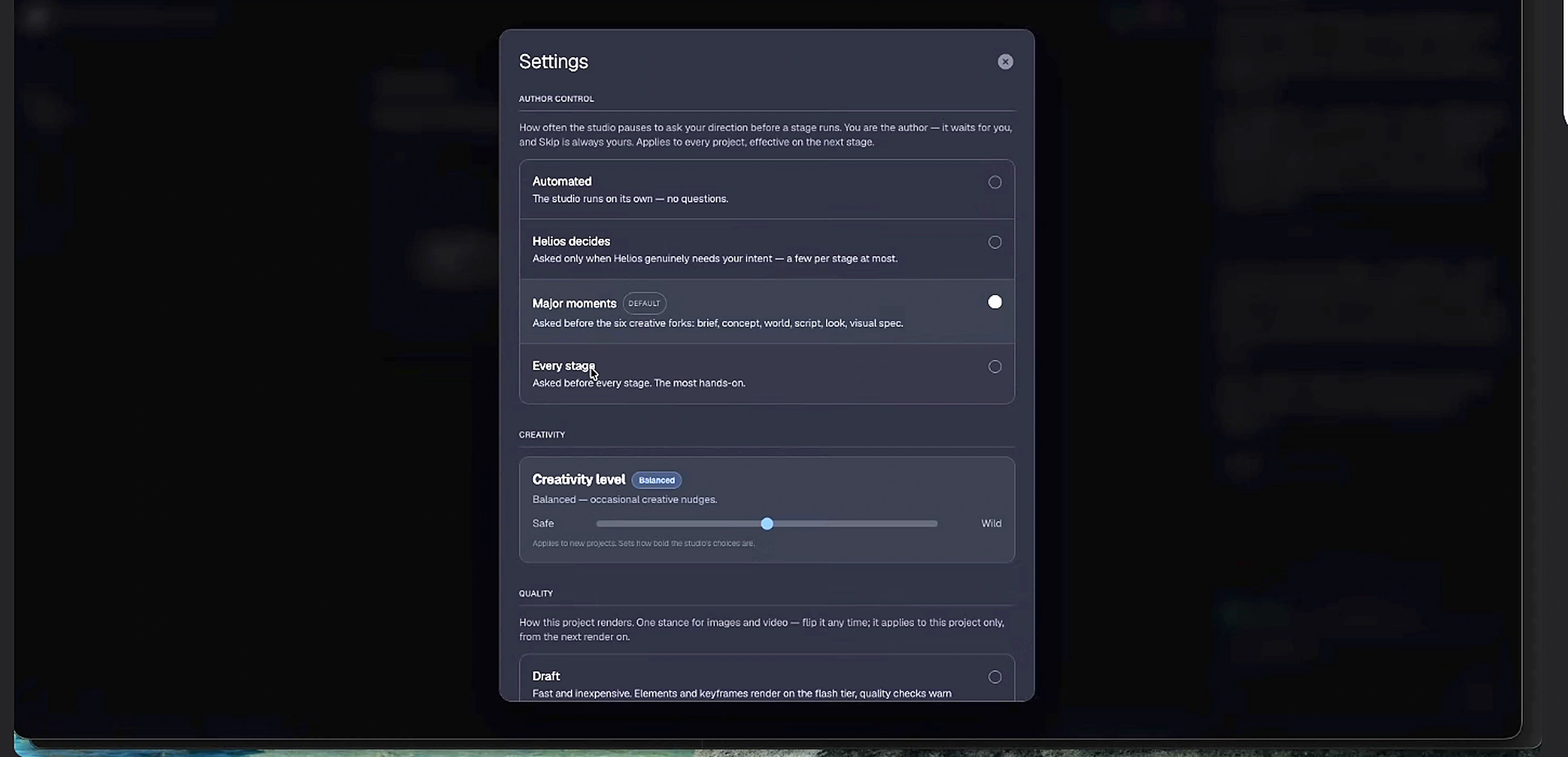Select the Automated radio button
Screen dimensions: 1568x757
pyautogui.click(x=995, y=182)
